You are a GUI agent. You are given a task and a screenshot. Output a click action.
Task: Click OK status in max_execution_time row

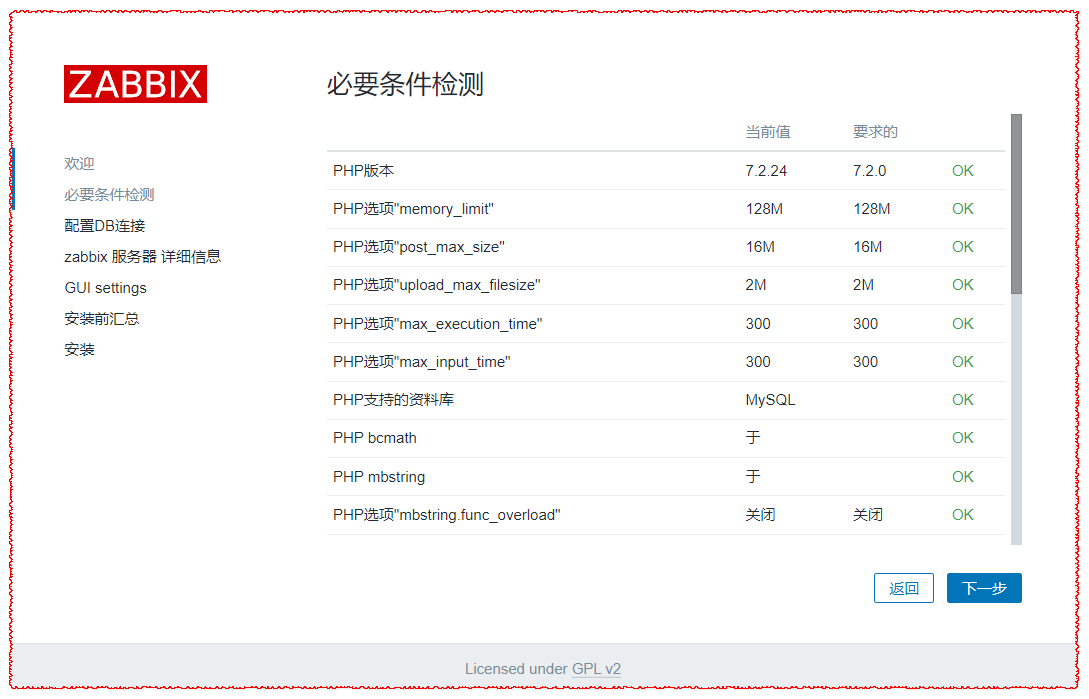[x=963, y=324]
